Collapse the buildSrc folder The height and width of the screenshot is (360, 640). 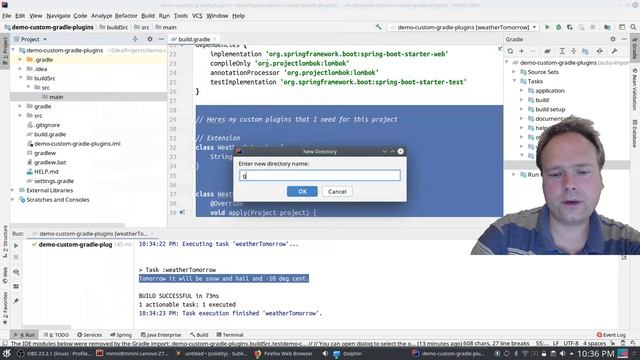tap(20, 78)
